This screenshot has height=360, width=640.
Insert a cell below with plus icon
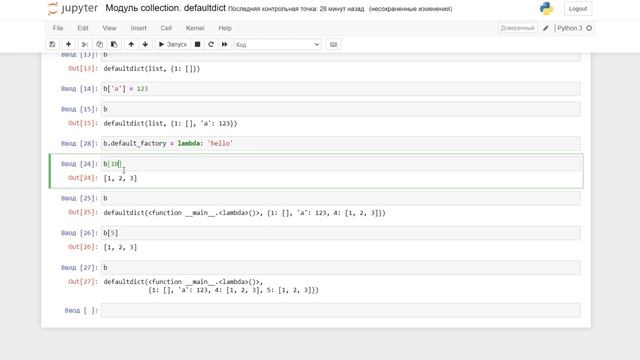pyautogui.click(x=68, y=44)
